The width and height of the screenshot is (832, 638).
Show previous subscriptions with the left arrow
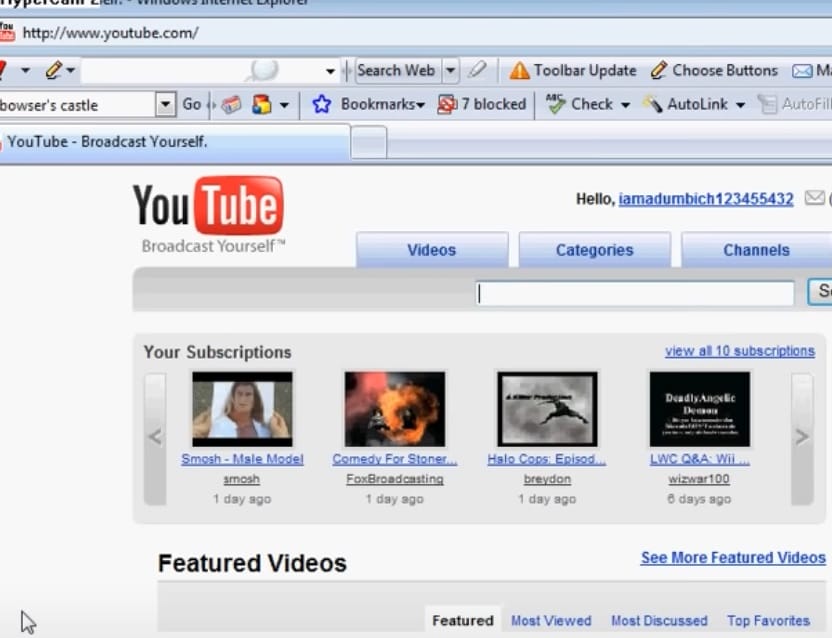(155, 438)
